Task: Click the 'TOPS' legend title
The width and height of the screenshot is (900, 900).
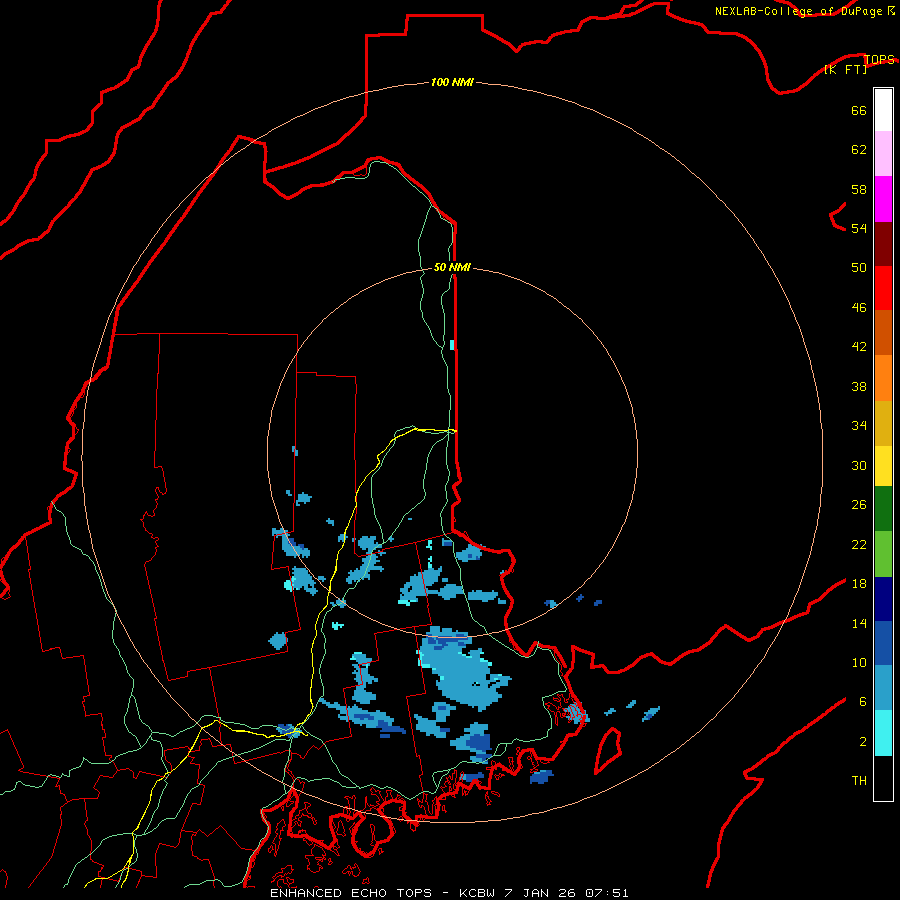Action: click(x=879, y=59)
